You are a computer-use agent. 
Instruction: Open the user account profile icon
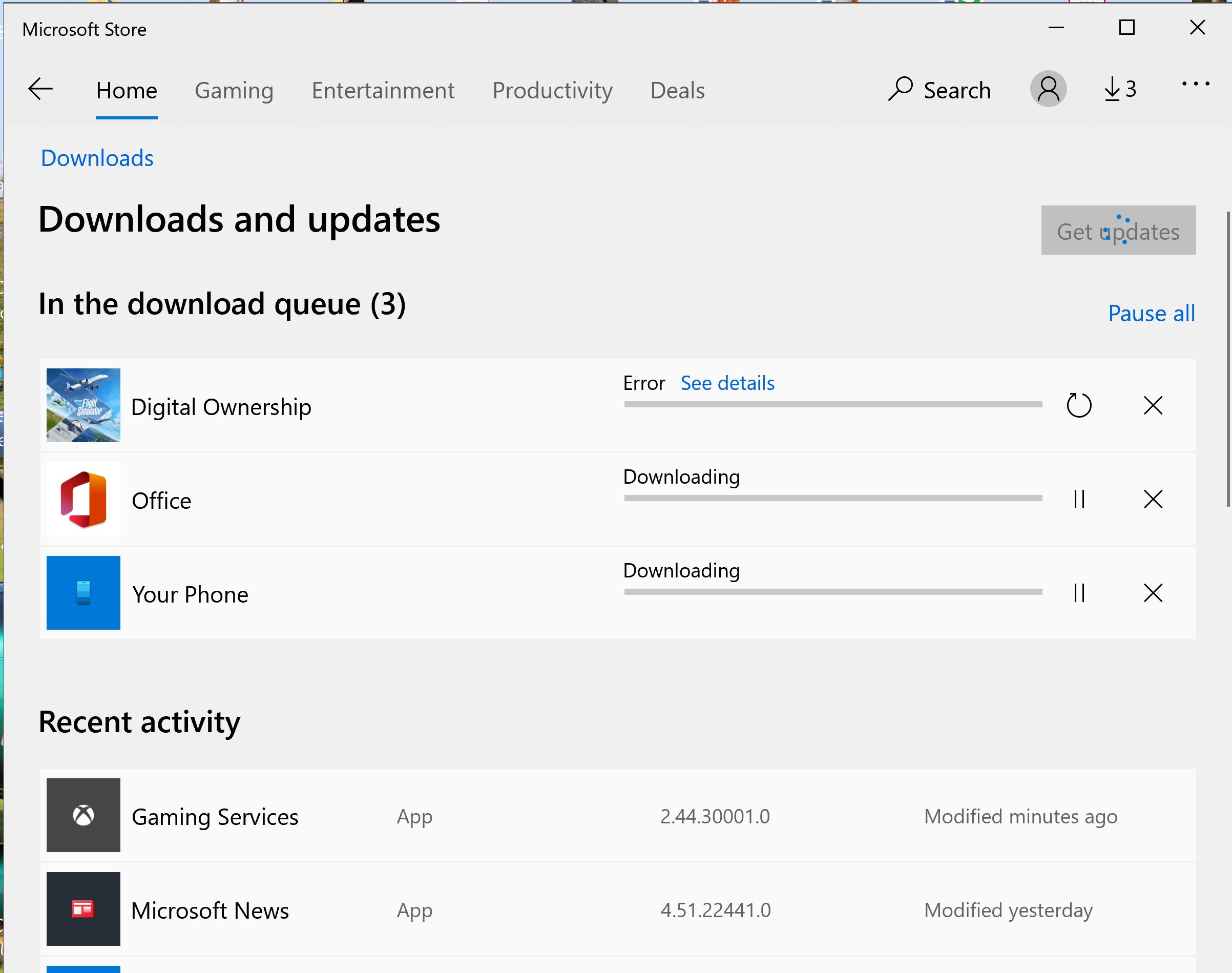click(1048, 89)
